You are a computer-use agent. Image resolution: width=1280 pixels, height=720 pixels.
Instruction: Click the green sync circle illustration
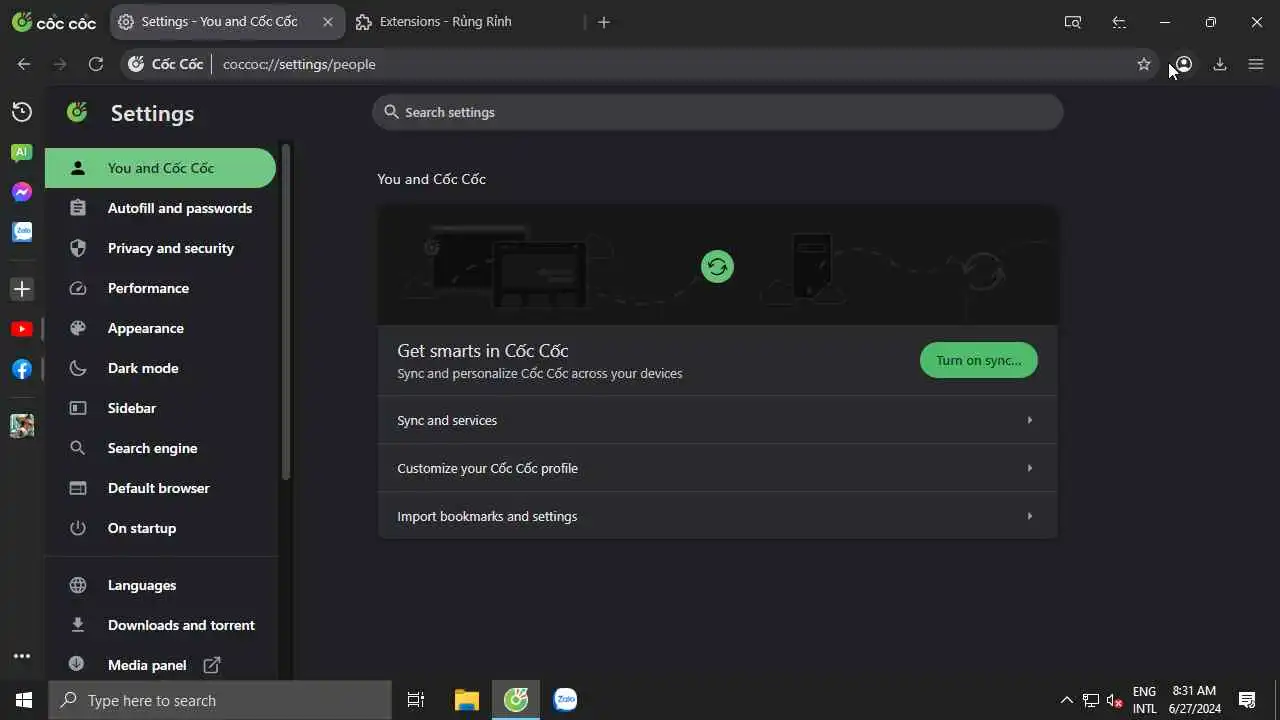click(x=717, y=266)
